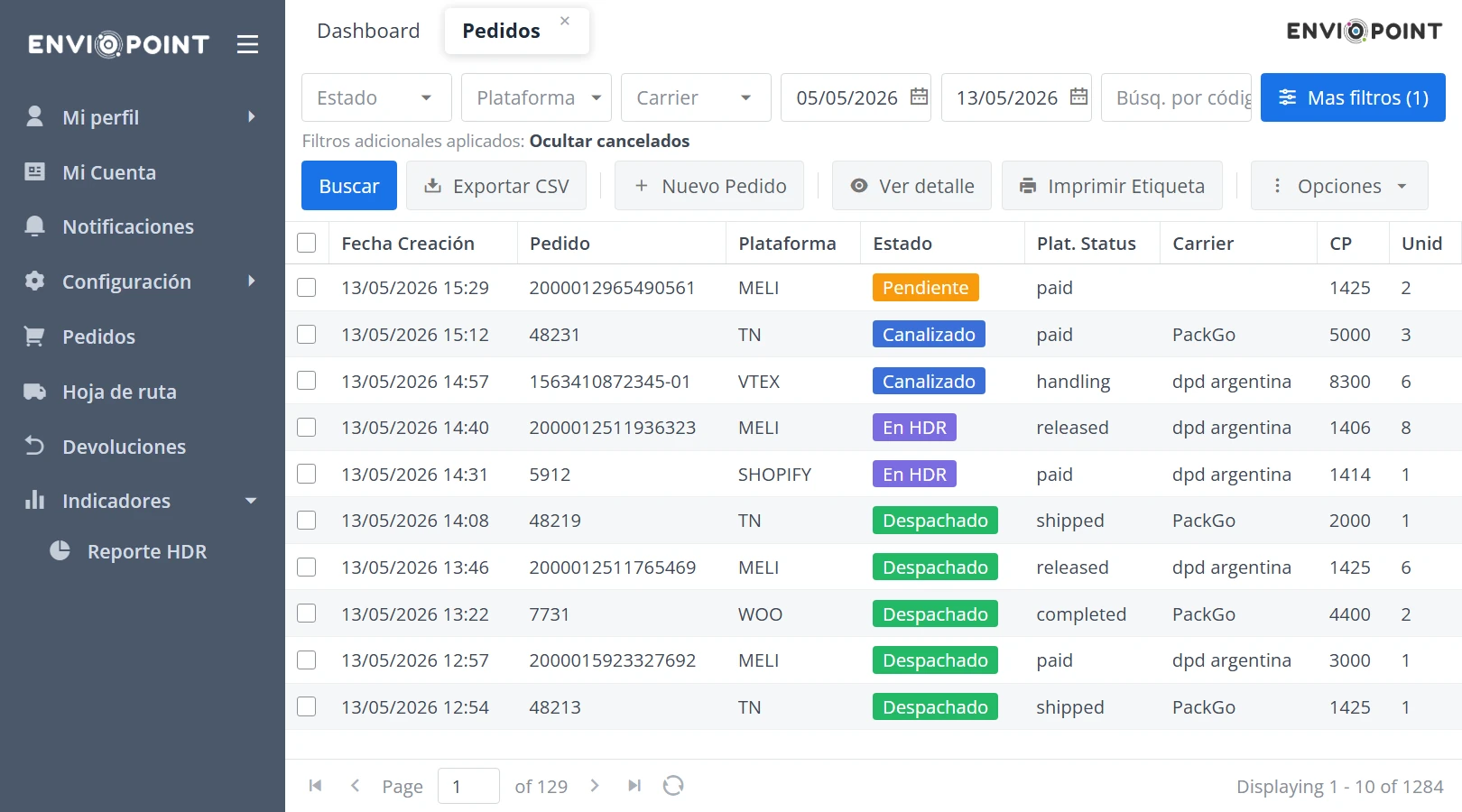Go to the previous page
Viewport: 1462px width, 812px height.
click(355, 786)
